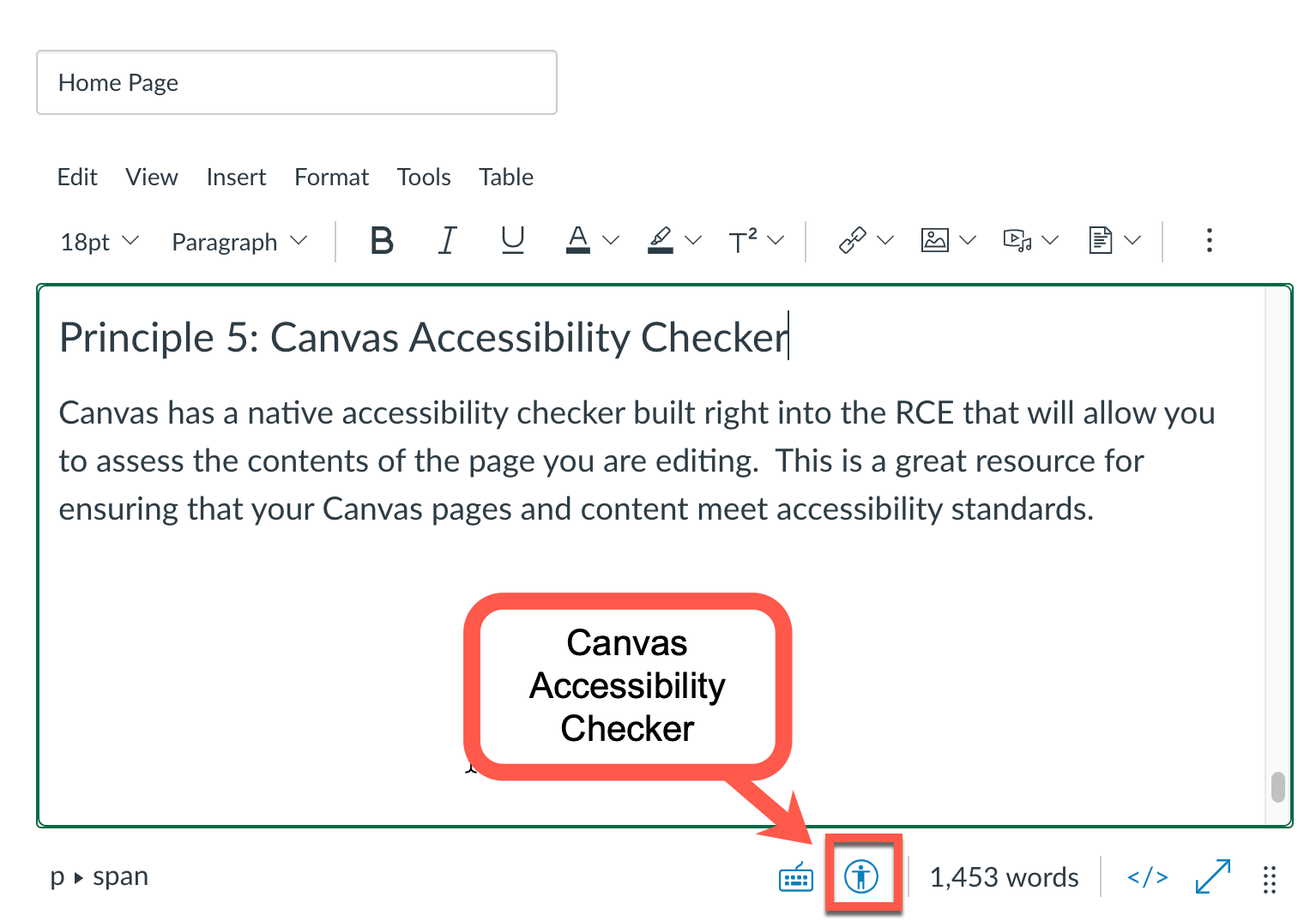View keyboard shortcuts via the keyboard icon

click(x=795, y=876)
